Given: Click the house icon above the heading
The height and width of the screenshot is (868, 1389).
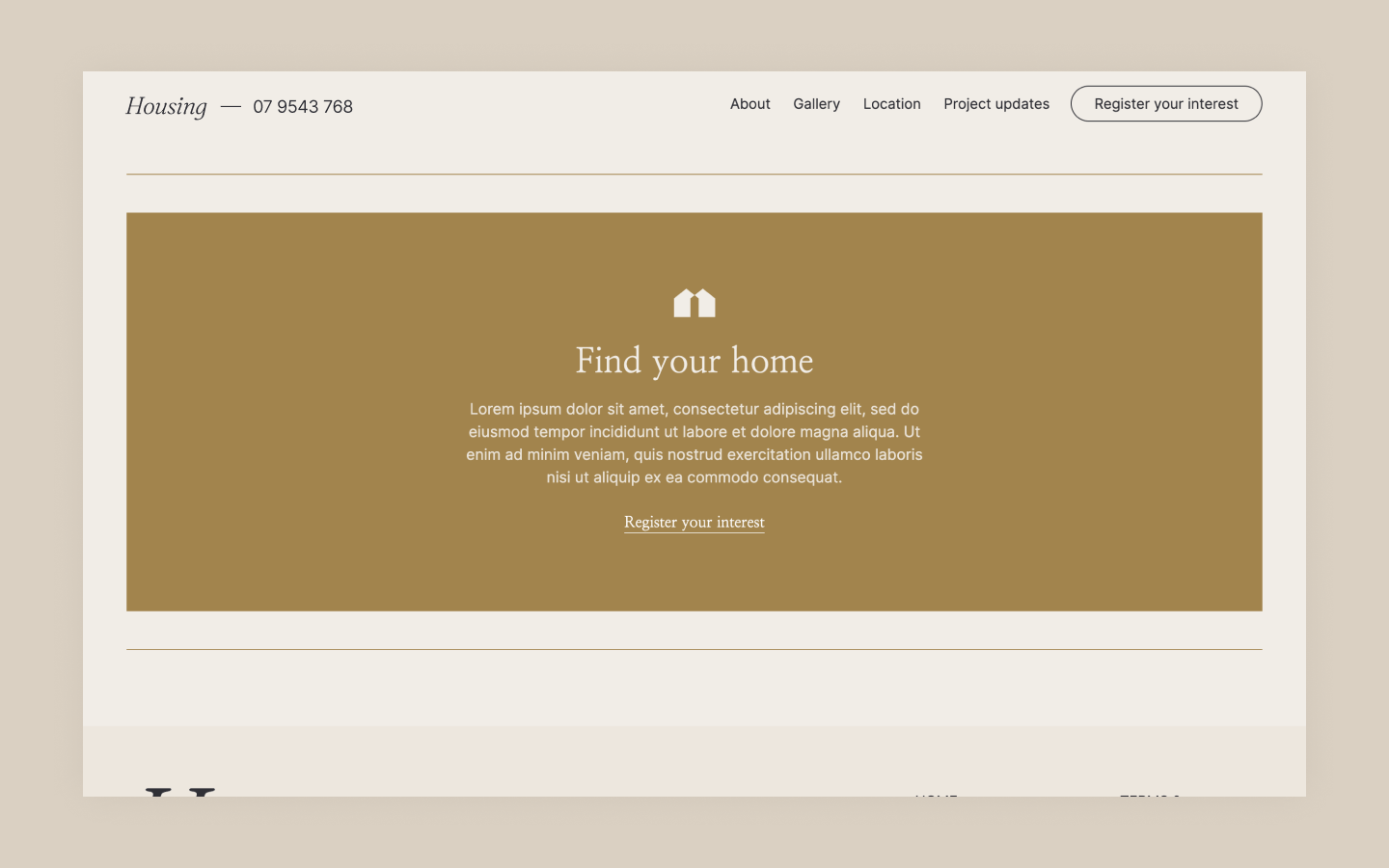Looking at the screenshot, I should pos(694,301).
